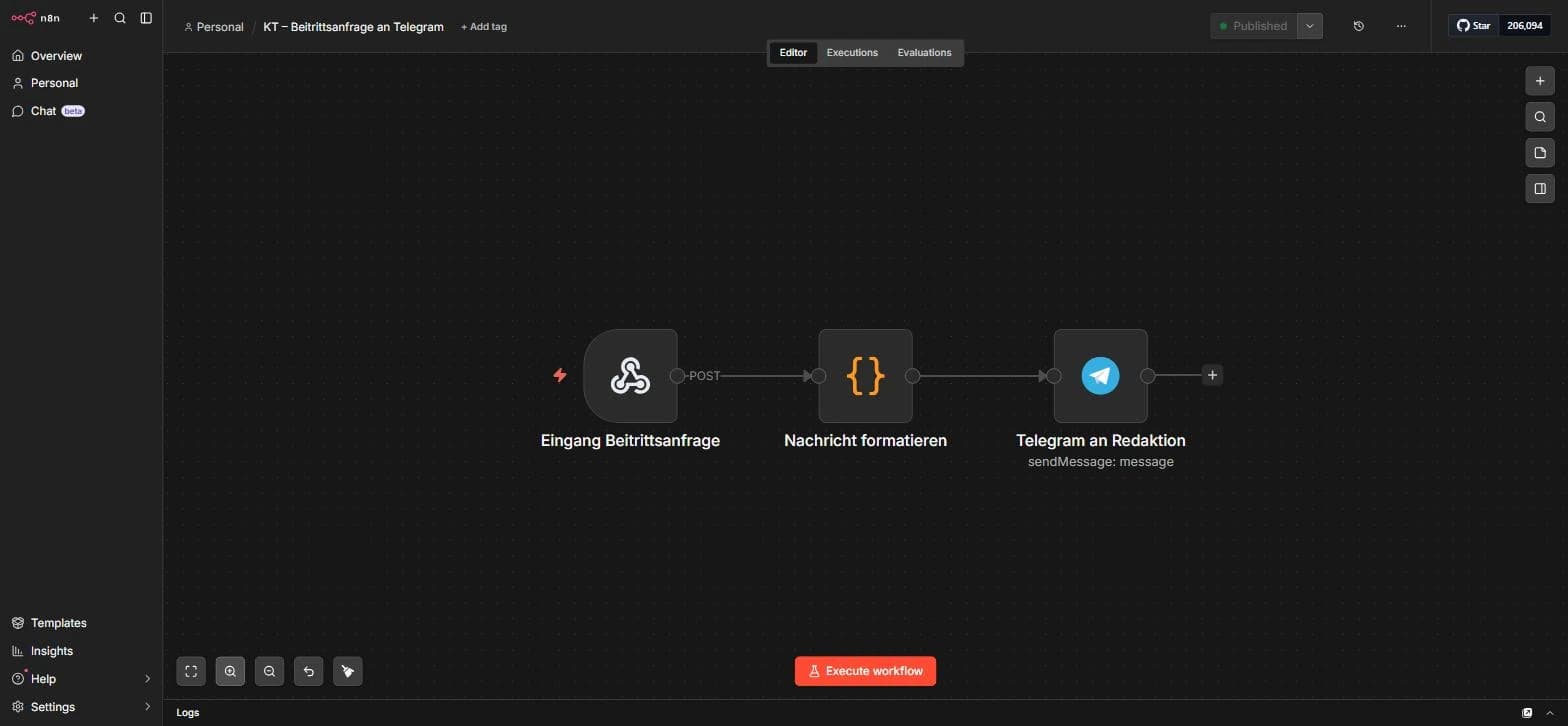The image size is (1568, 726).
Task: Click the add node plus button on the right canvas toolbar
Action: click(1540, 81)
